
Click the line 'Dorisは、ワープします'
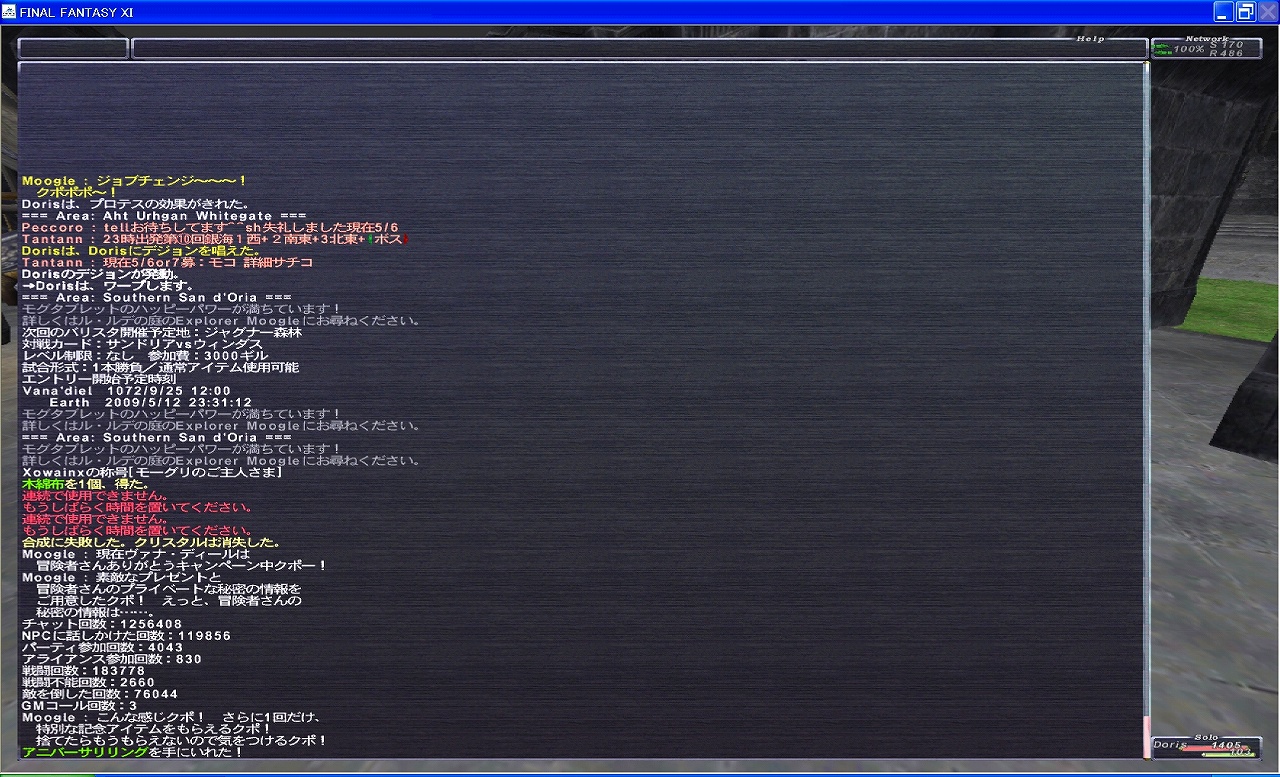pos(108,285)
